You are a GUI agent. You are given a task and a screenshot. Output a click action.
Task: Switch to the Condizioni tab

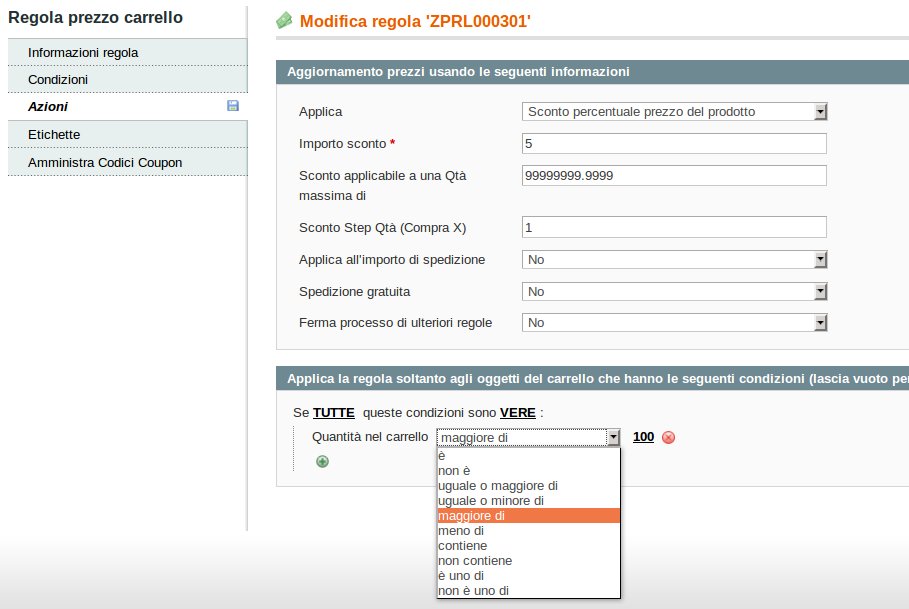click(58, 79)
